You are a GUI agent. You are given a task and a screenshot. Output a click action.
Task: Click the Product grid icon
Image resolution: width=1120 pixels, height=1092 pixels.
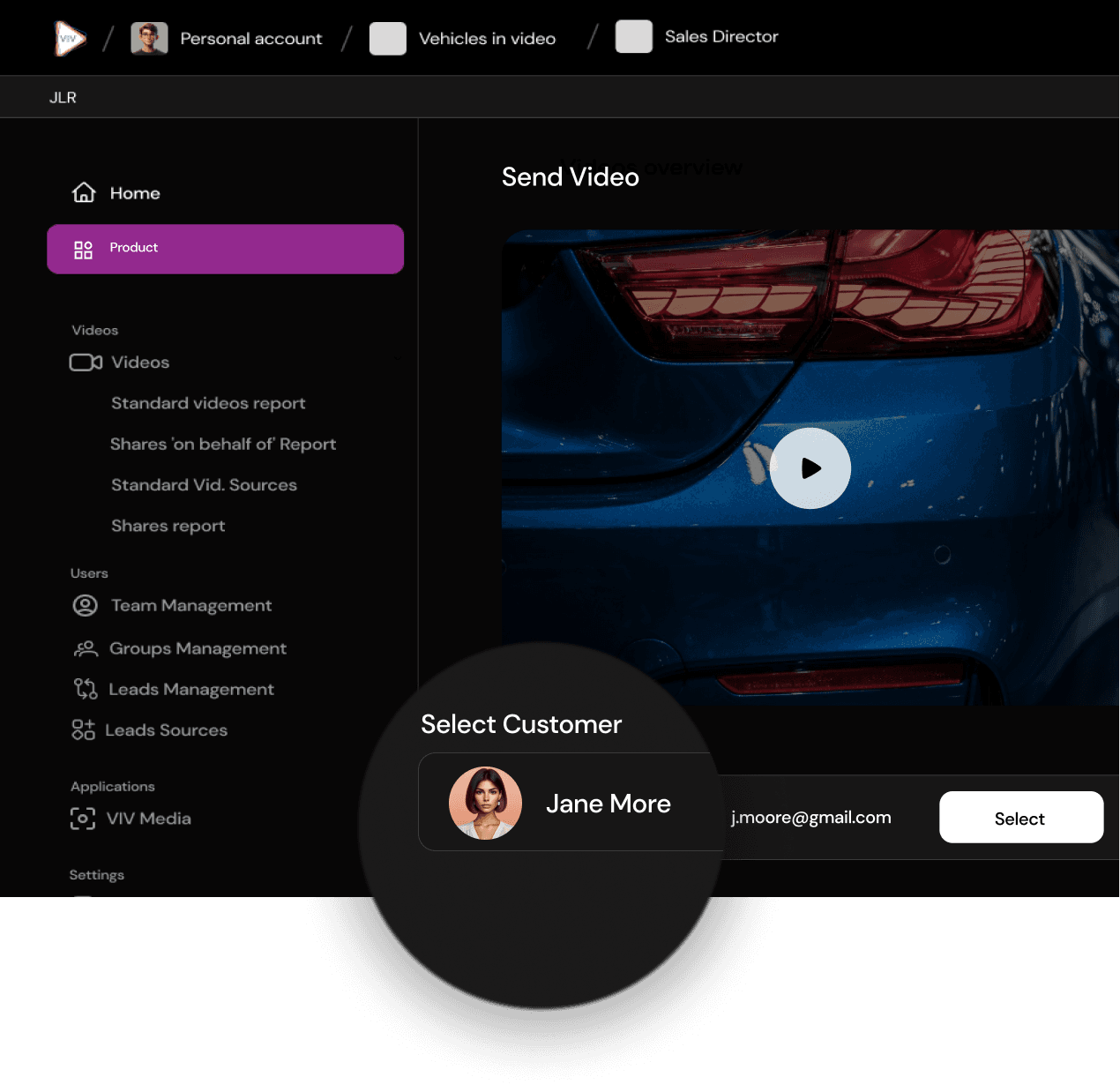click(x=83, y=250)
